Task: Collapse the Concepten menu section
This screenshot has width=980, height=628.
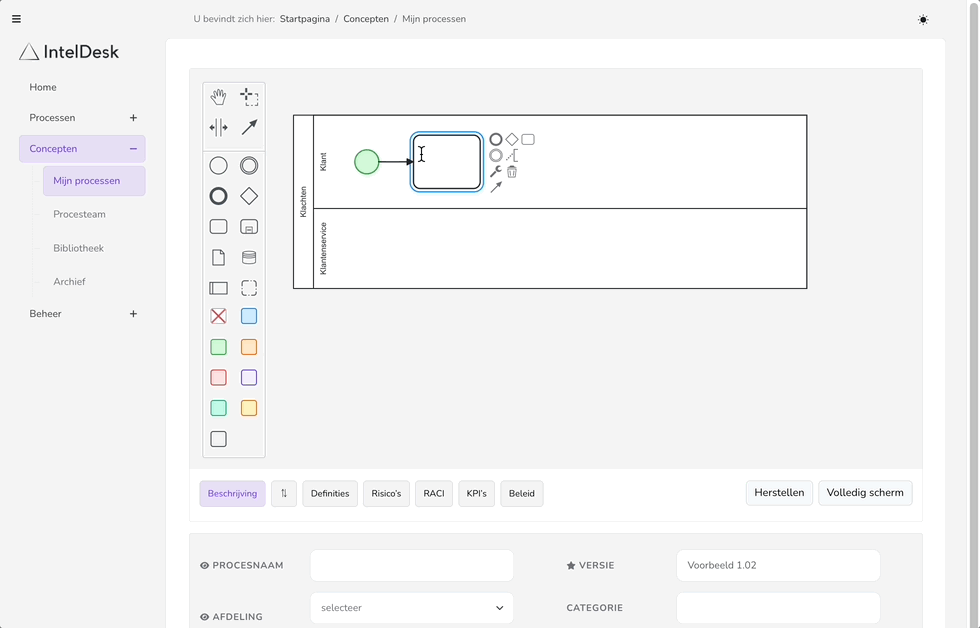Action: pyautogui.click(x=133, y=149)
